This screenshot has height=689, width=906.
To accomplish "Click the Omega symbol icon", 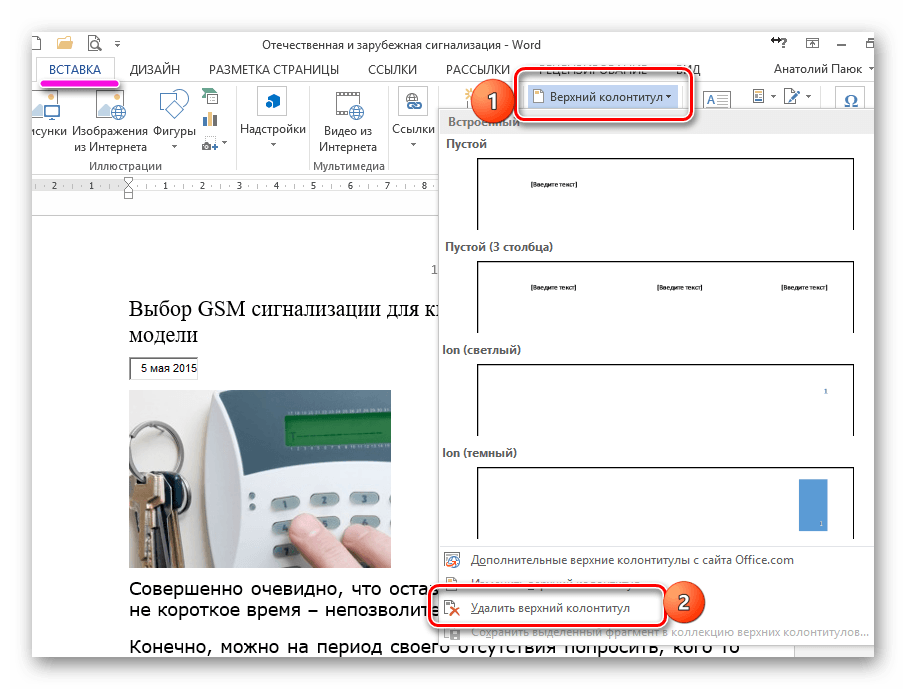I will 852,100.
